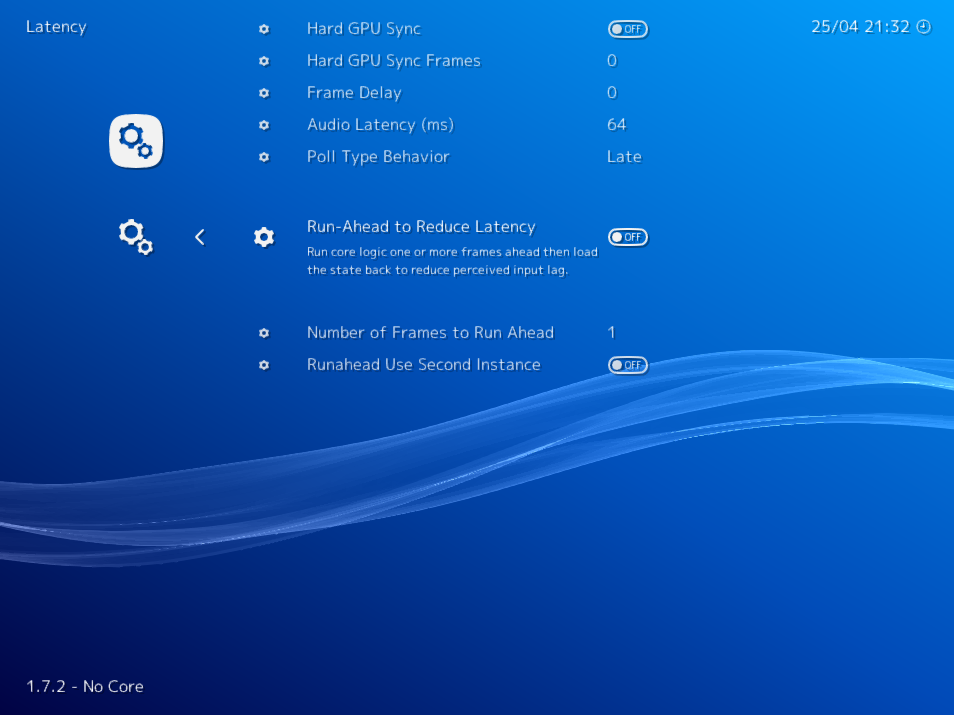Toggle the Runahead Use Second Instance switch
This screenshot has height=715, width=954.
coord(628,365)
